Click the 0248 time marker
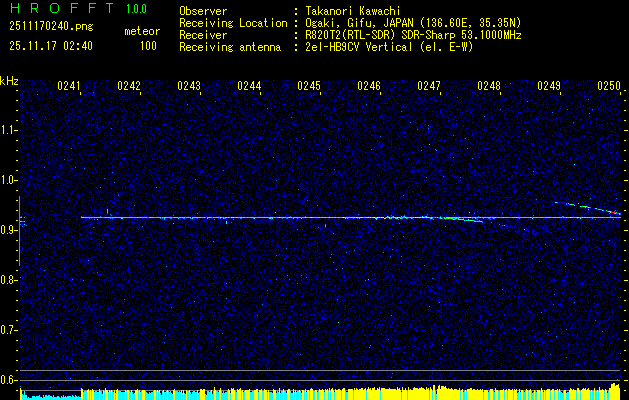This screenshot has height=400, width=629. pos(489,87)
